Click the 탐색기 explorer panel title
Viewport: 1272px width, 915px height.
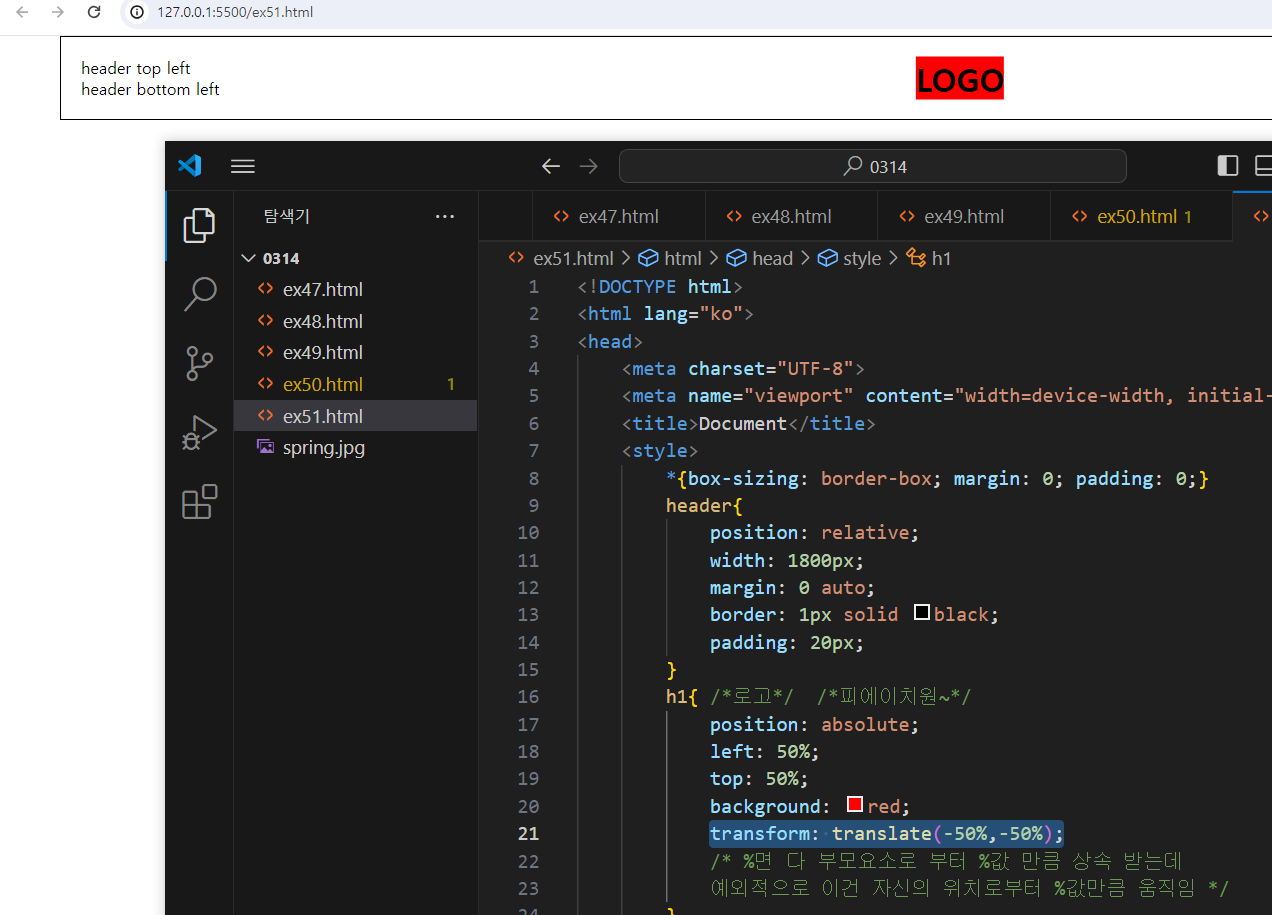pyautogui.click(x=287, y=216)
